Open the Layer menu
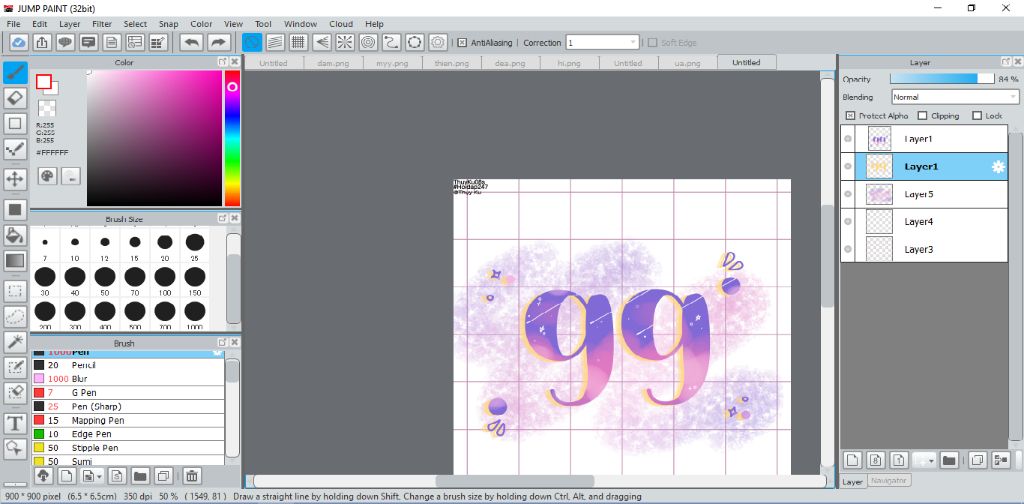 point(69,24)
